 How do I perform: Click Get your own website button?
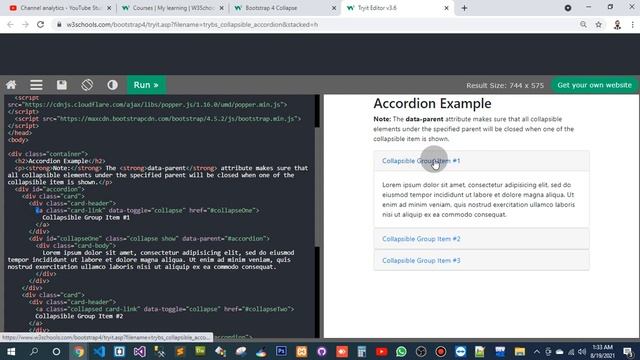[x=594, y=85]
